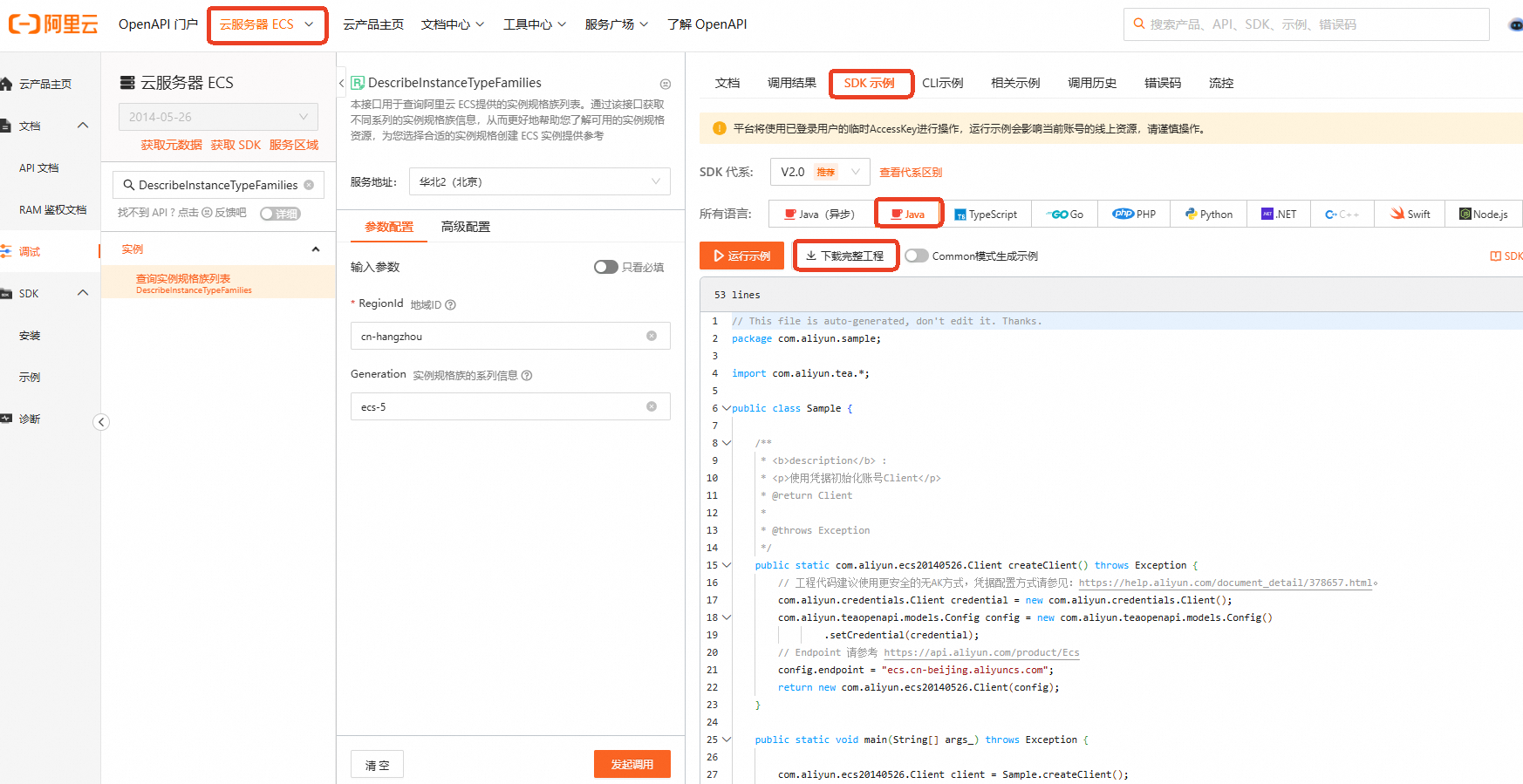This screenshot has width=1523, height=784.
Task: Open 了解 OpenAPI in top navigation
Action: (x=707, y=24)
